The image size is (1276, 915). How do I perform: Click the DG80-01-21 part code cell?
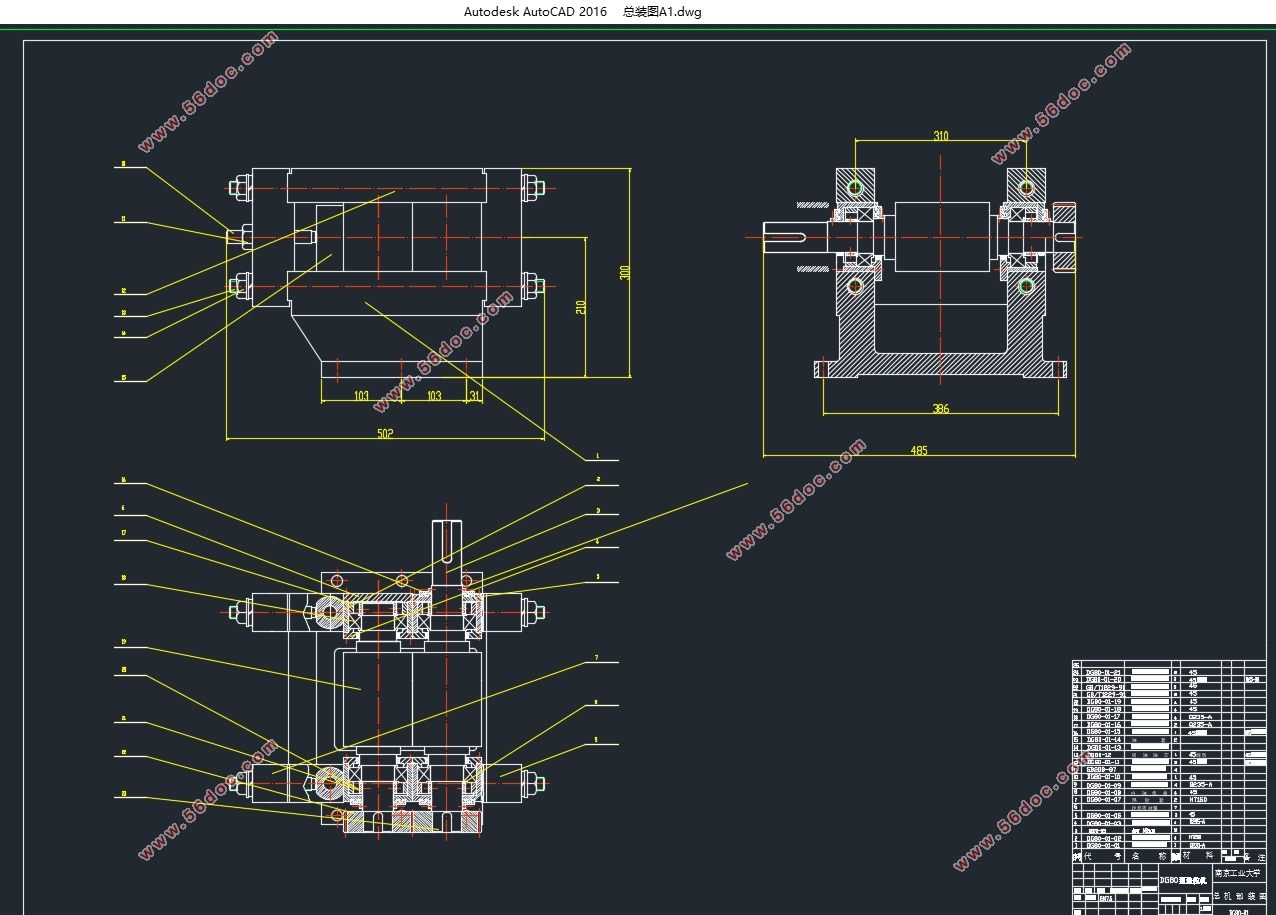[1104, 672]
